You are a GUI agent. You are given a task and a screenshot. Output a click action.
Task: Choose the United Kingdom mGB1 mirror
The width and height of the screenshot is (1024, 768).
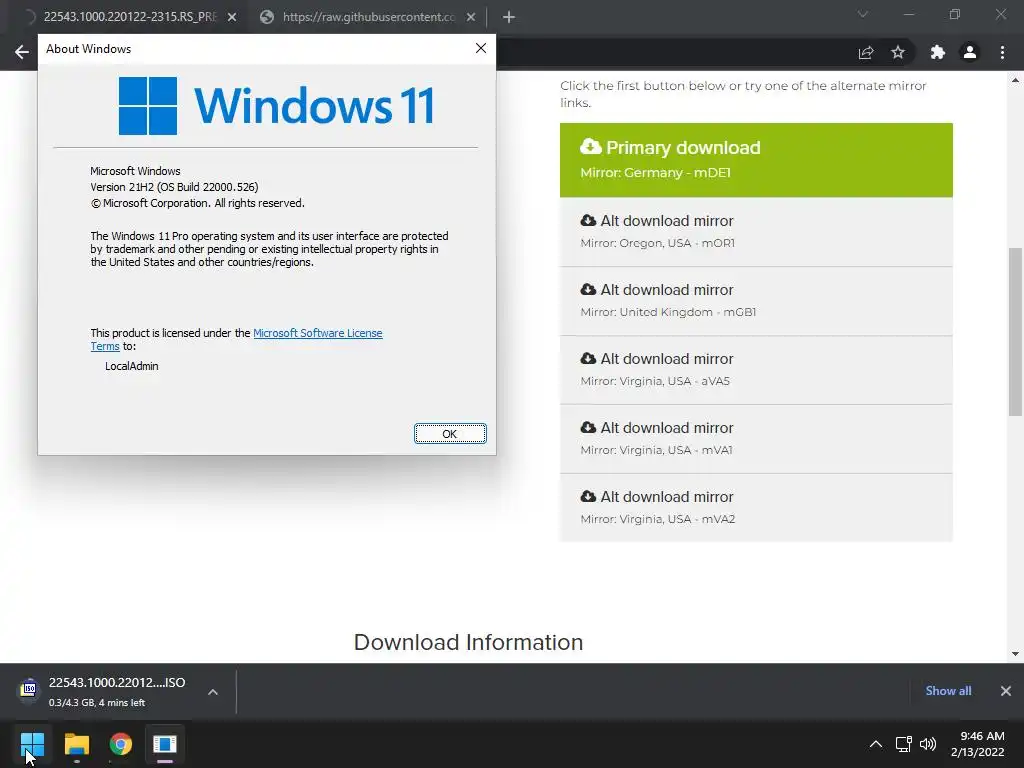756,301
